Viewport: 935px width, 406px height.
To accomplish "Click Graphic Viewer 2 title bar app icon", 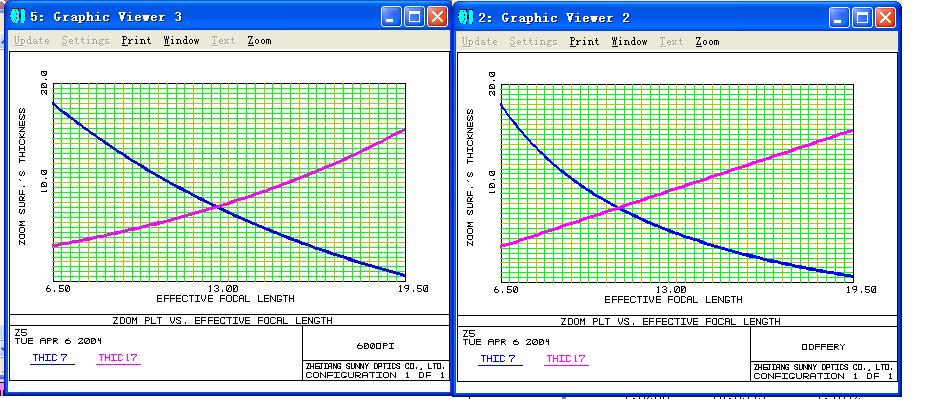I will click(x=466, y=17).
